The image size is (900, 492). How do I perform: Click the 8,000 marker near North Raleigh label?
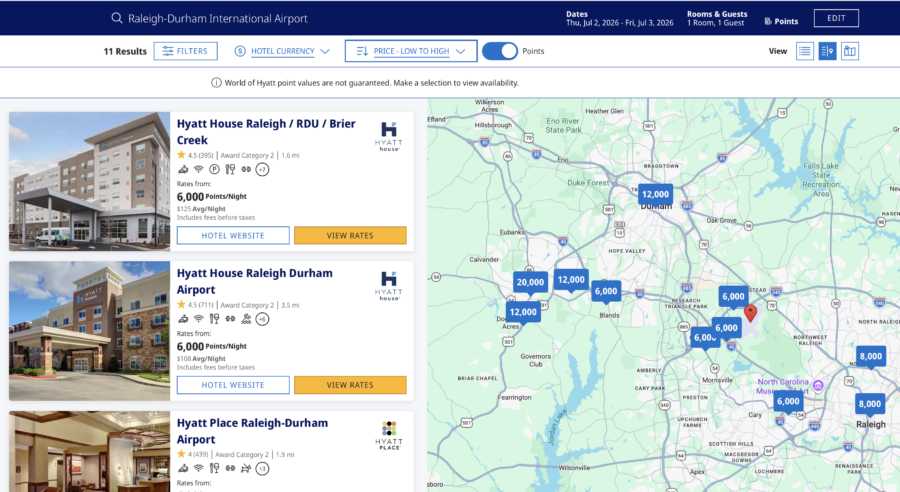(870, 357)
